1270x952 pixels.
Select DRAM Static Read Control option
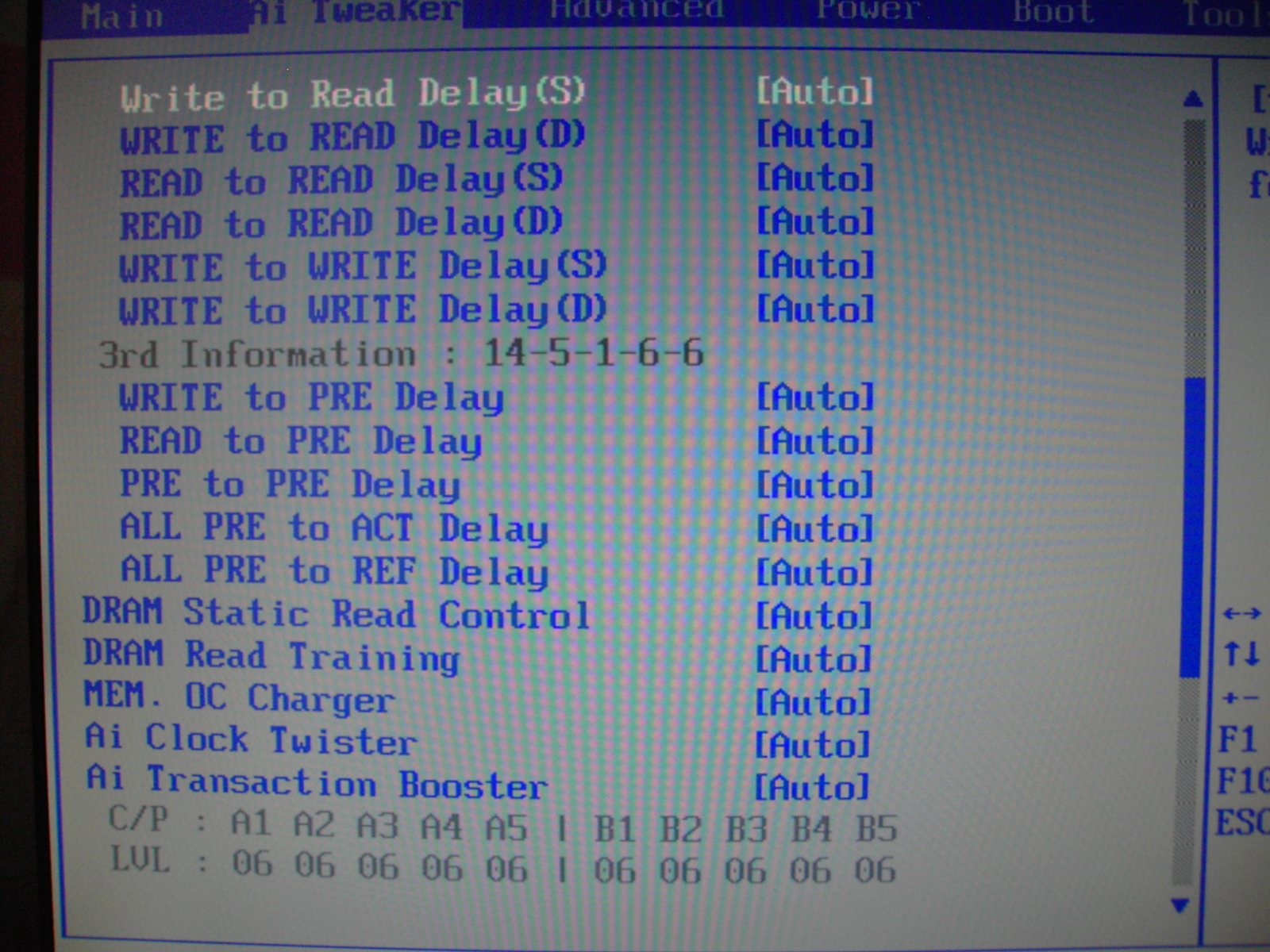click(337, 614)
